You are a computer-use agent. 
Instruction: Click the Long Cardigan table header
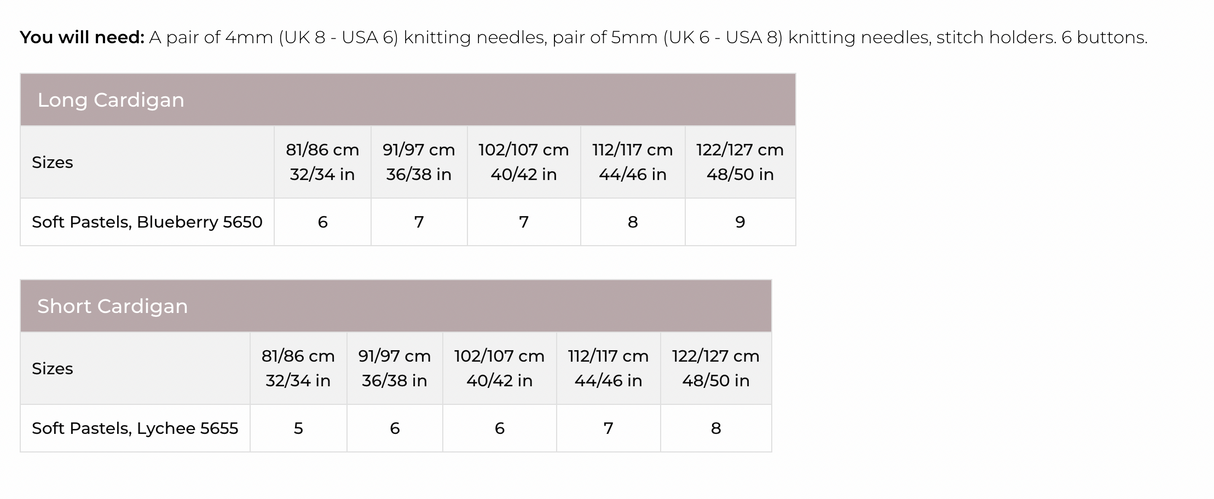[x=110, y=100]
